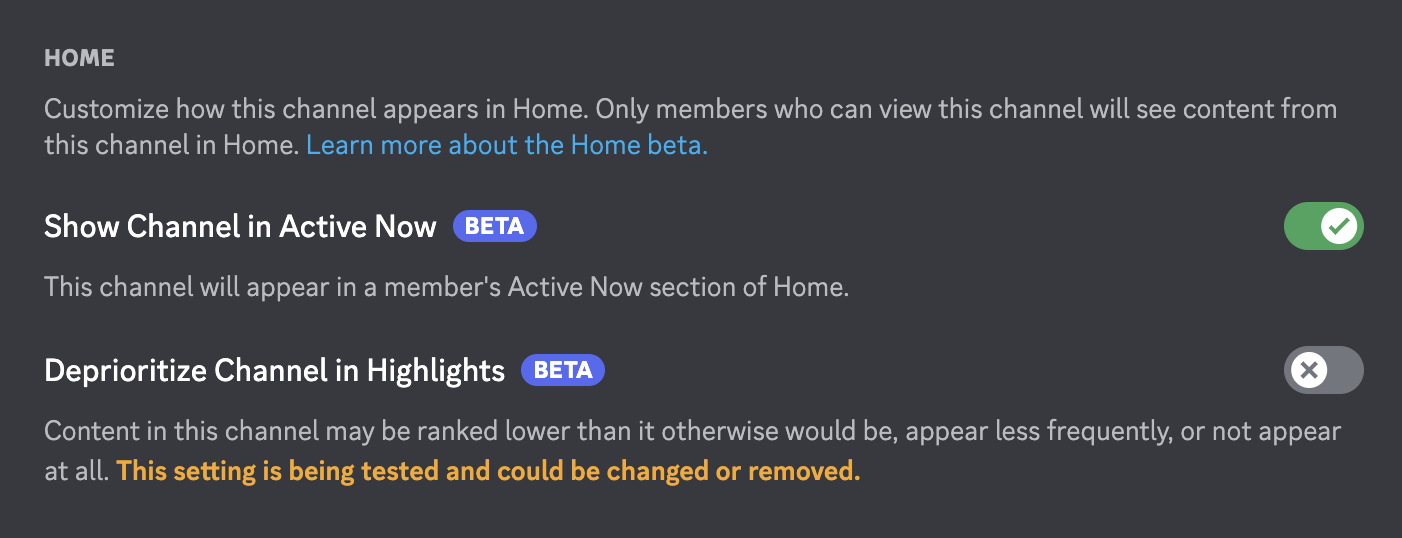Screen dimensions: 1402x538
Task: Click the word Highlights in the Deprioritize title
Action: point(436,371)
